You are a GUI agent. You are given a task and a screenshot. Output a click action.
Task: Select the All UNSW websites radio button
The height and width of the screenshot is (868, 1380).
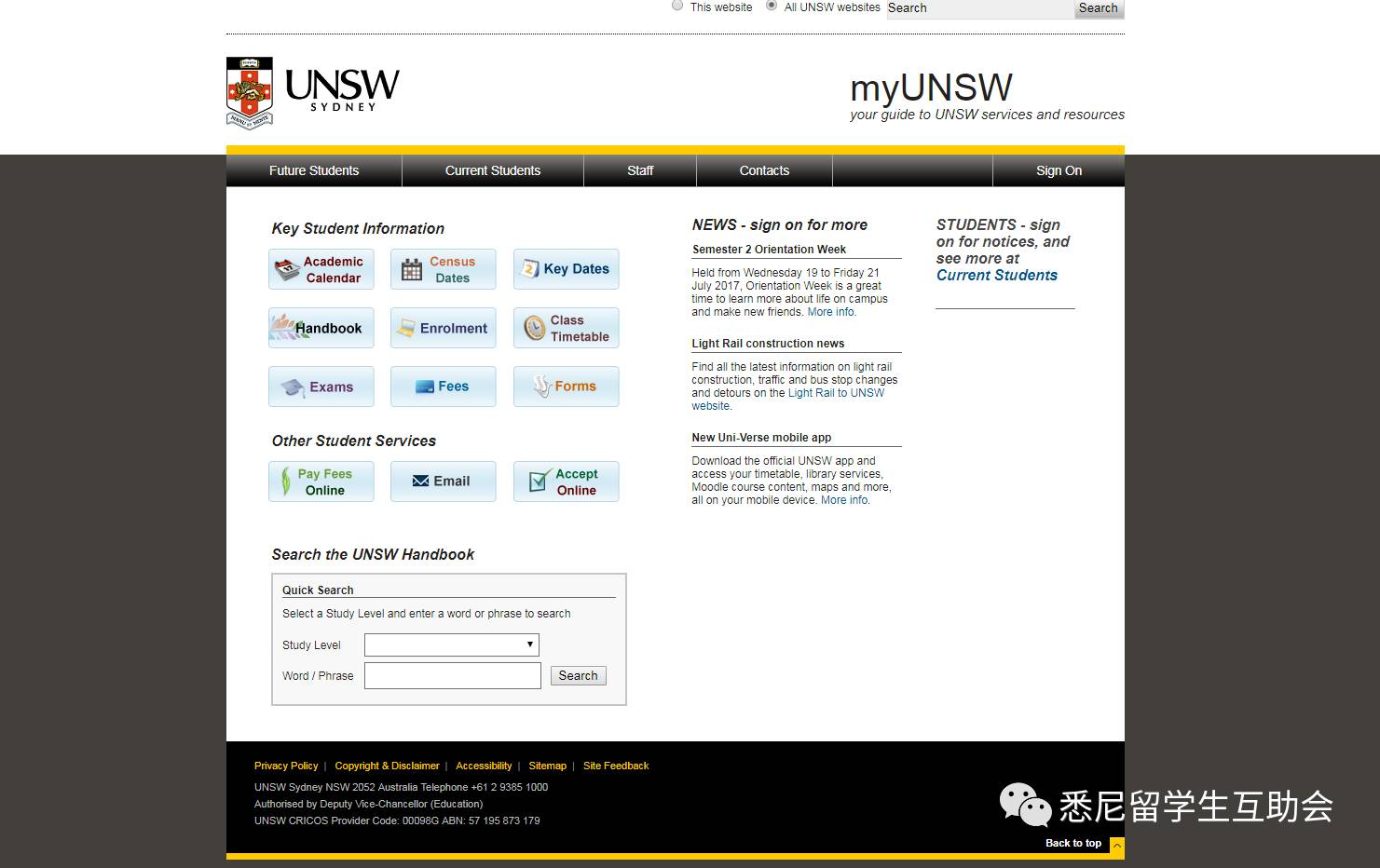pos(772,6)
